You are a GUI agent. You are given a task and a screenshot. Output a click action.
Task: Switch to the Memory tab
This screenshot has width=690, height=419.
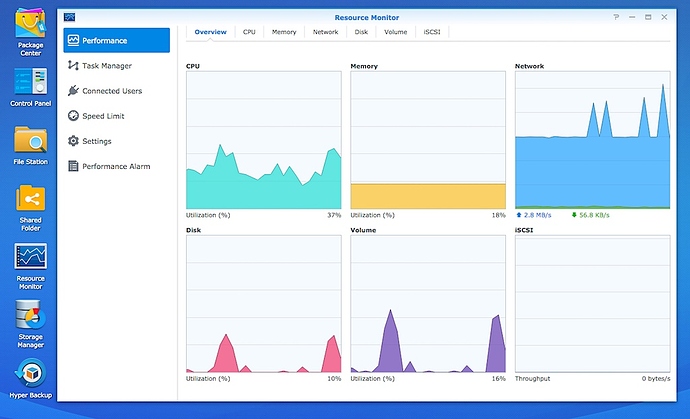[284, 32]
